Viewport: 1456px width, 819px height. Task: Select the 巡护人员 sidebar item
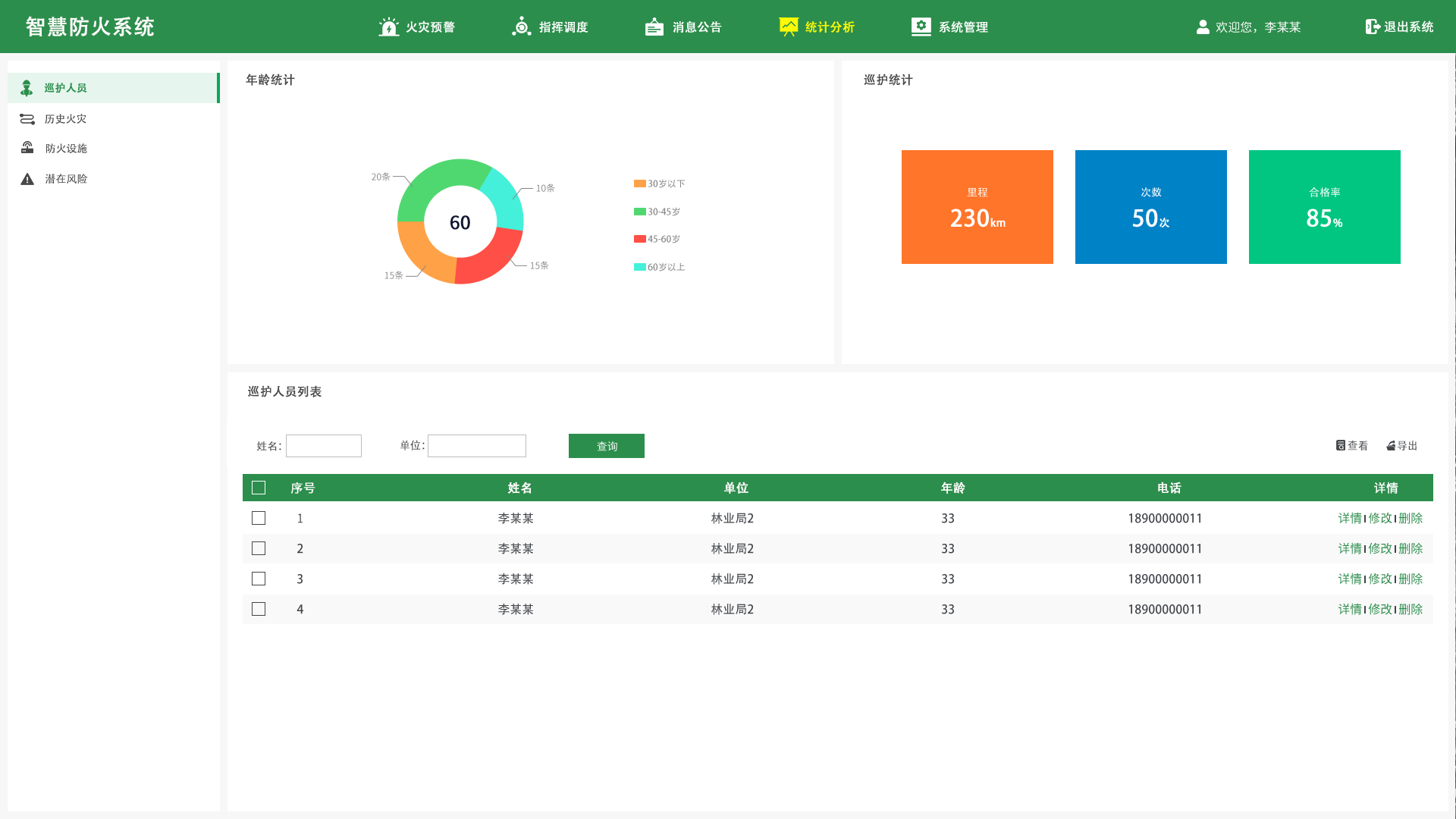(x=65, y=88)
